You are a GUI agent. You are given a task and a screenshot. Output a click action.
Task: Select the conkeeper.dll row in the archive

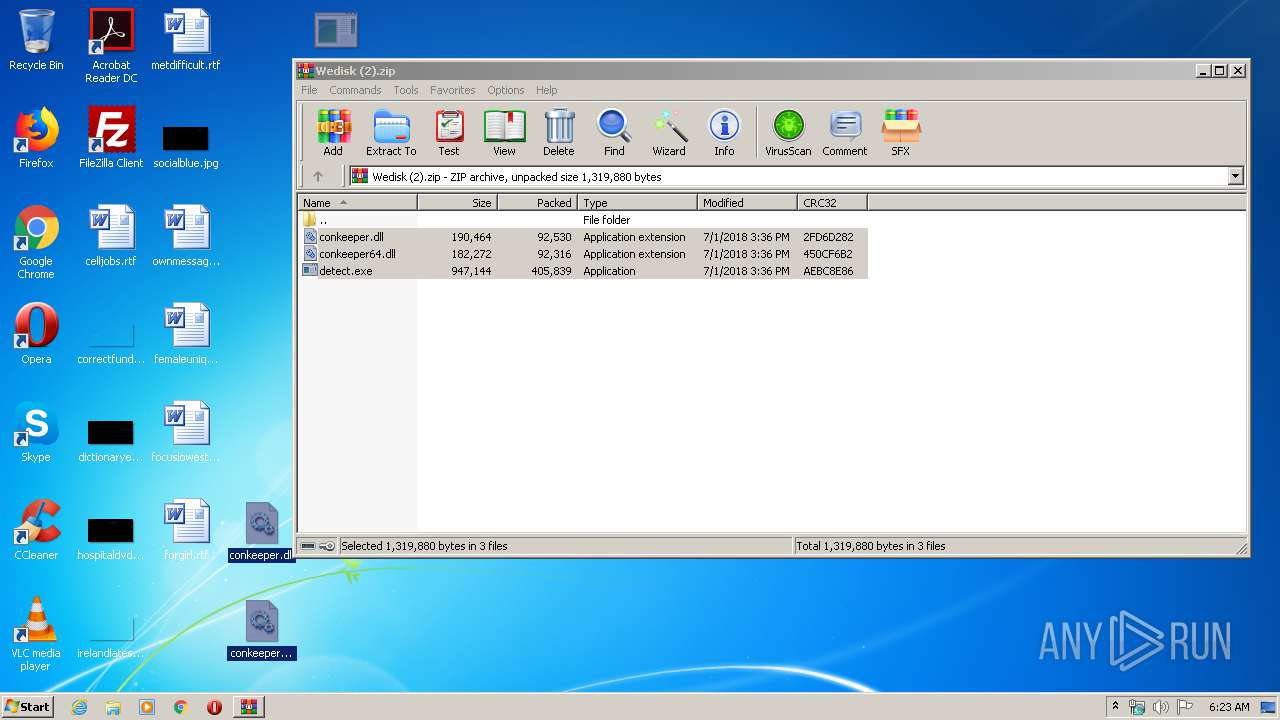coord(583,237)
